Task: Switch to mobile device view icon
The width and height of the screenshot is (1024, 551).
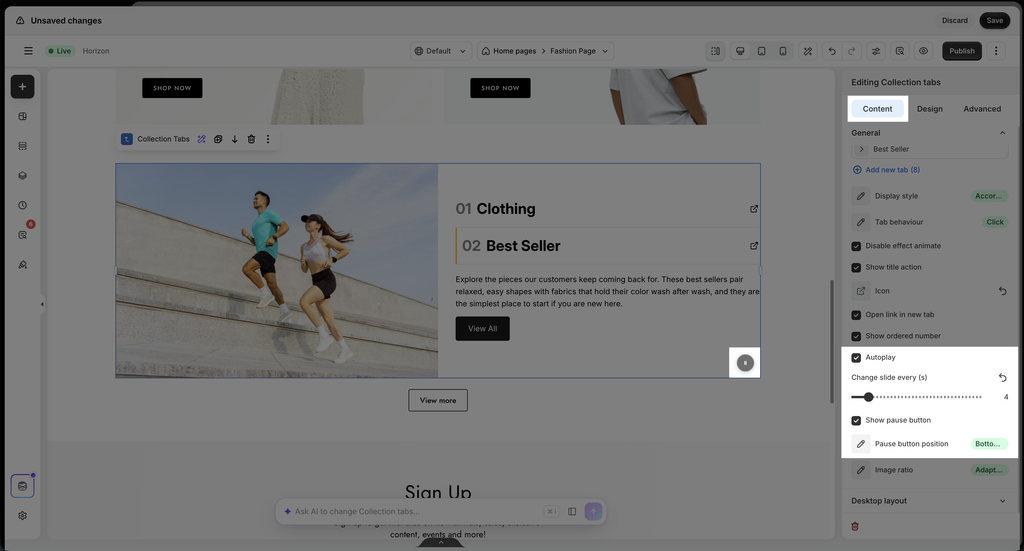Action: pos(782,51)
